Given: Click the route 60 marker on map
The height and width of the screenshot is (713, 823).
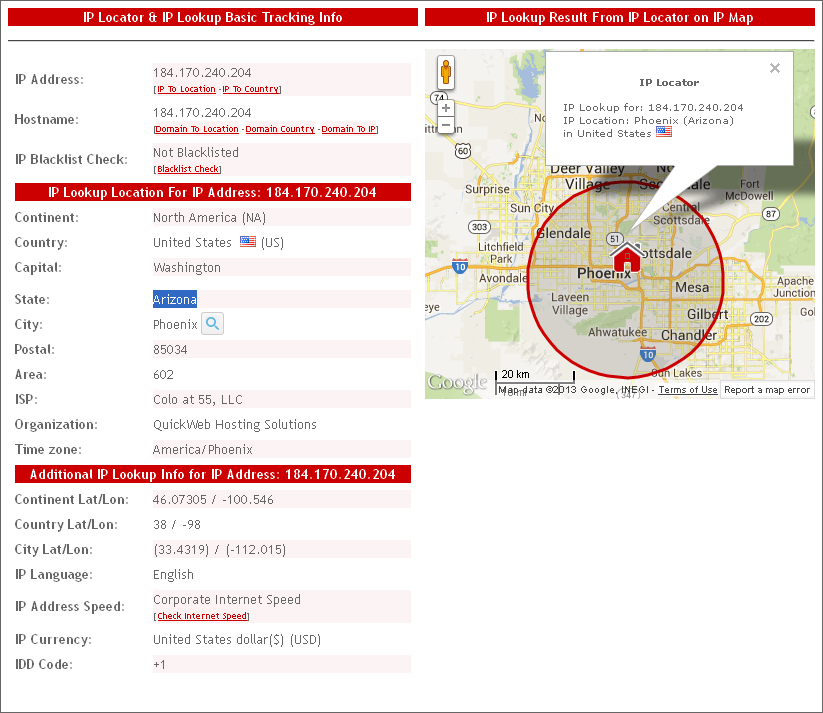Looking at the screenshot, I should 462,151.
